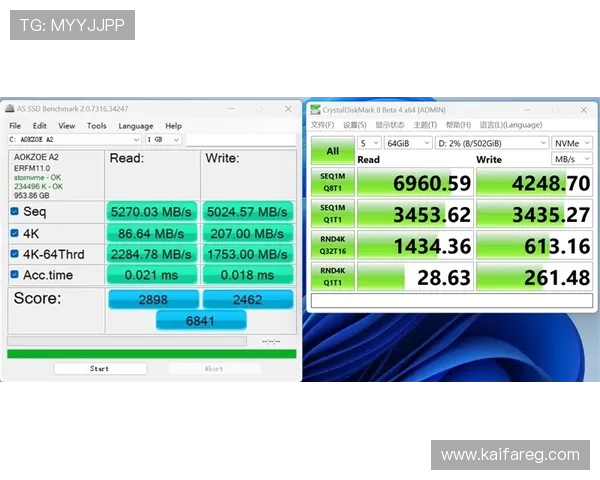Click the AS SSD Benchmark title bar icon

10,108
